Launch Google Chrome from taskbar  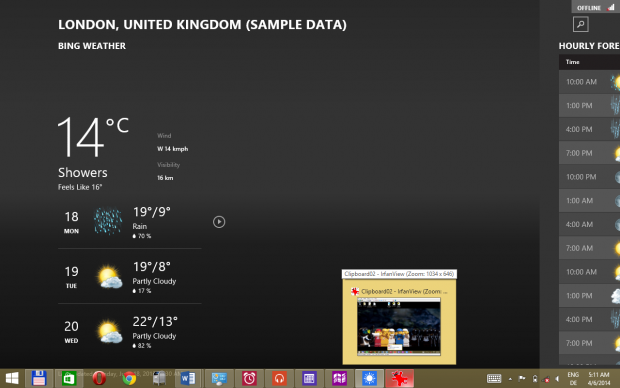coord(129,379)
